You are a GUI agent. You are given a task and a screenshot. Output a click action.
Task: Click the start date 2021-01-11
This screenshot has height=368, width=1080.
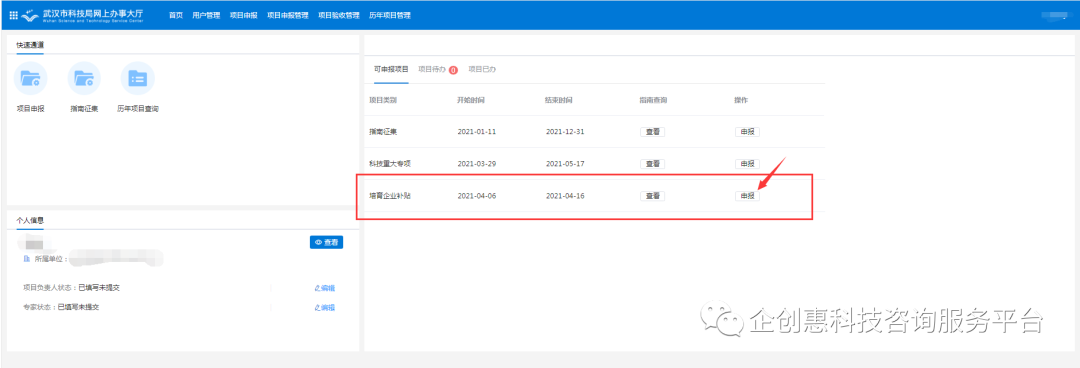tap(477, 132)
